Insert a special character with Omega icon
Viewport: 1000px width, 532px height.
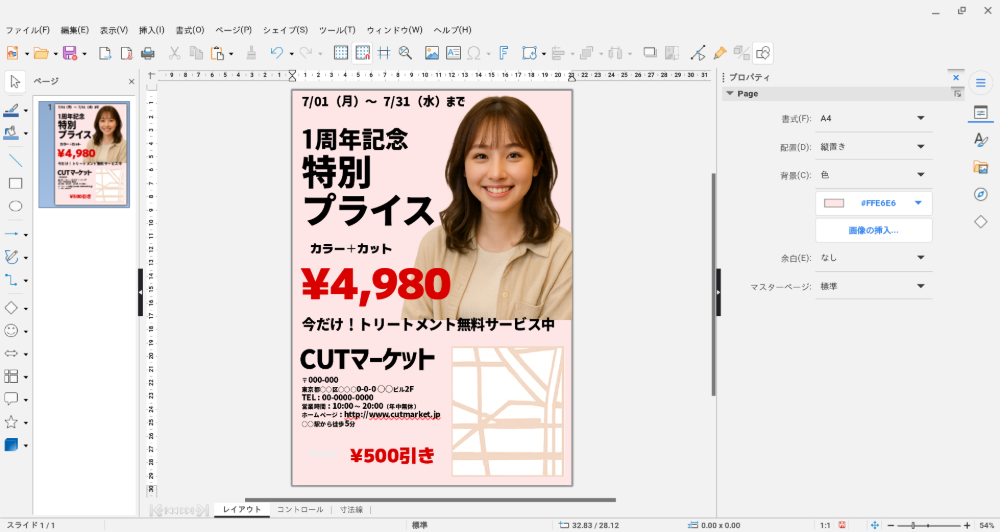pyautogui.click(x=474, y=54)
